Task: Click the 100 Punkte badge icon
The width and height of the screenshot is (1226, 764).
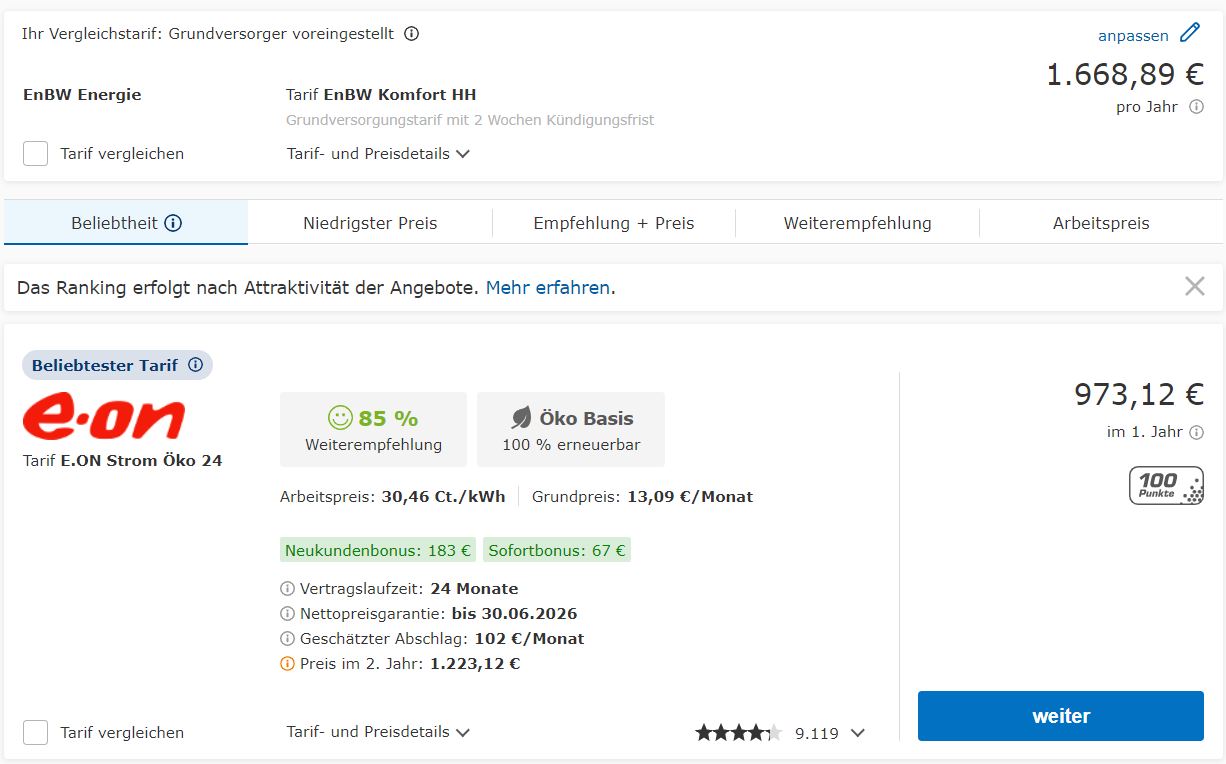Action: coord(1166,485)
